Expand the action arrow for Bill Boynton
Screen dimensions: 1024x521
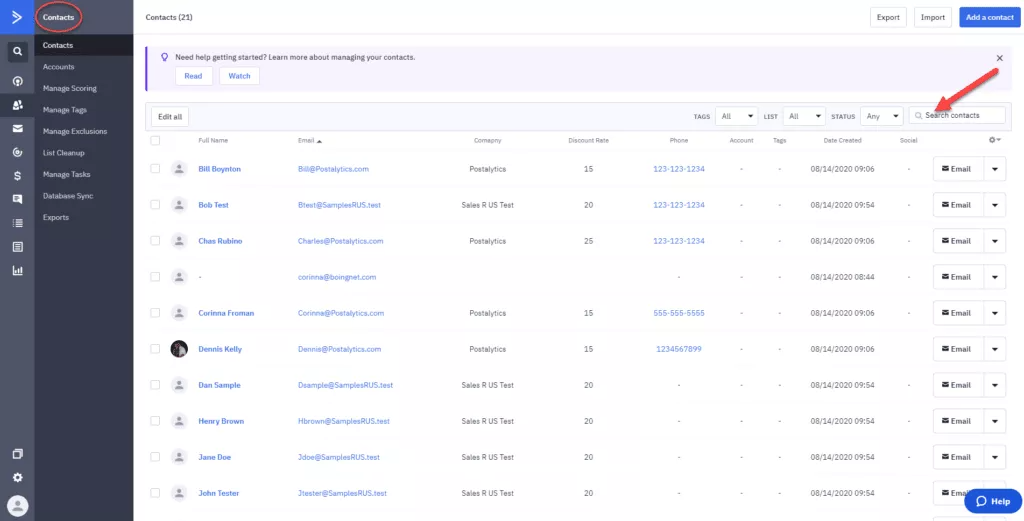coord(995,169)
